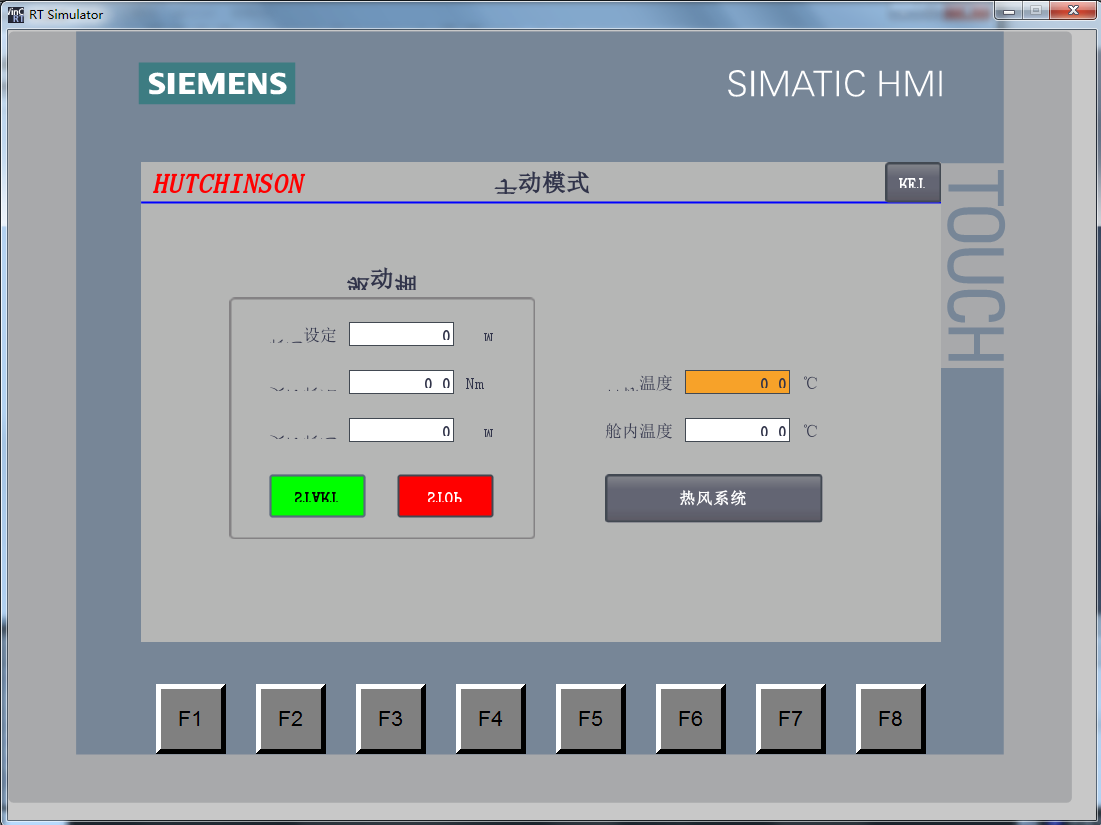Image resolution: width=1101 pixels, height=825 pixels.
Task: Click the gray button in the header's top-right corner
Action: [x=912, y=183]
